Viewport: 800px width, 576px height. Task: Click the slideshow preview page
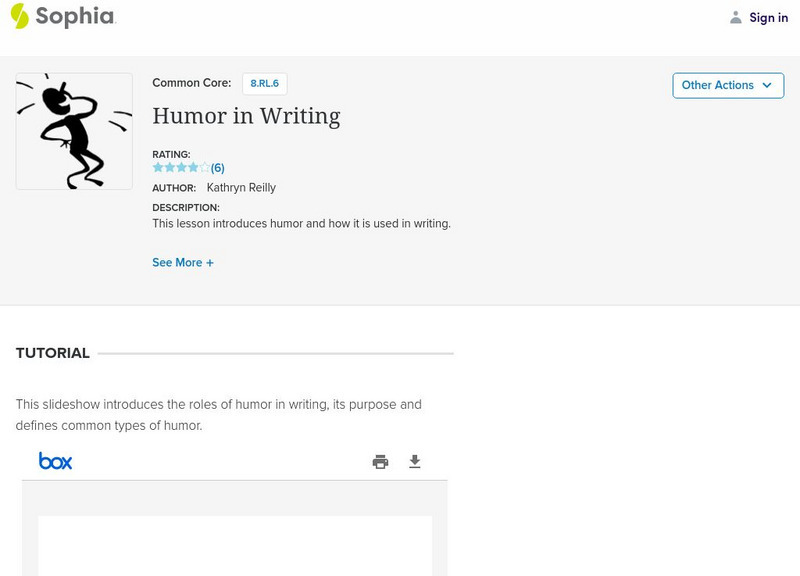pyautogui.click(x=235, y=545)
